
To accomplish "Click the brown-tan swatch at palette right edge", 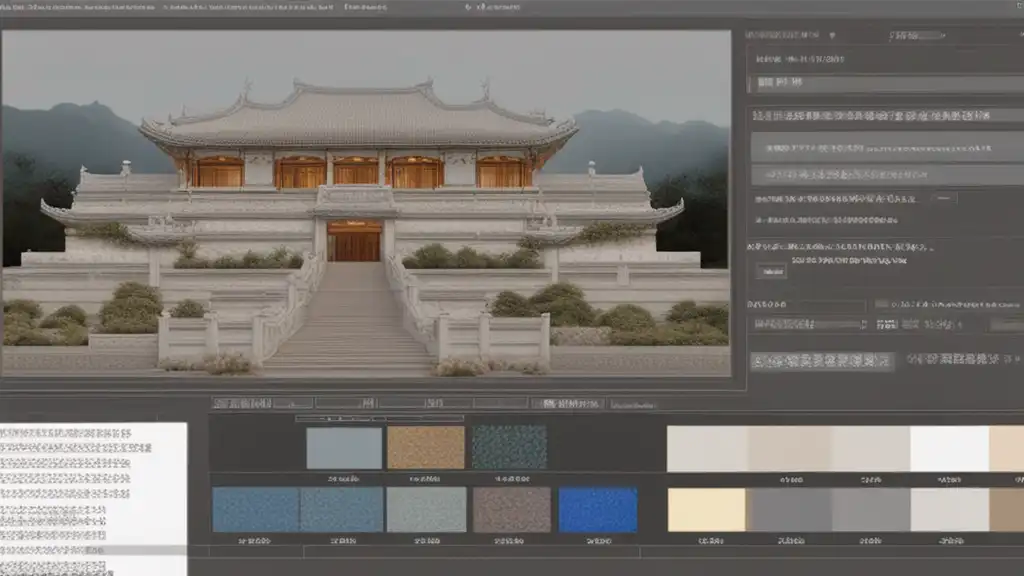I will [x=1006, y=510].
